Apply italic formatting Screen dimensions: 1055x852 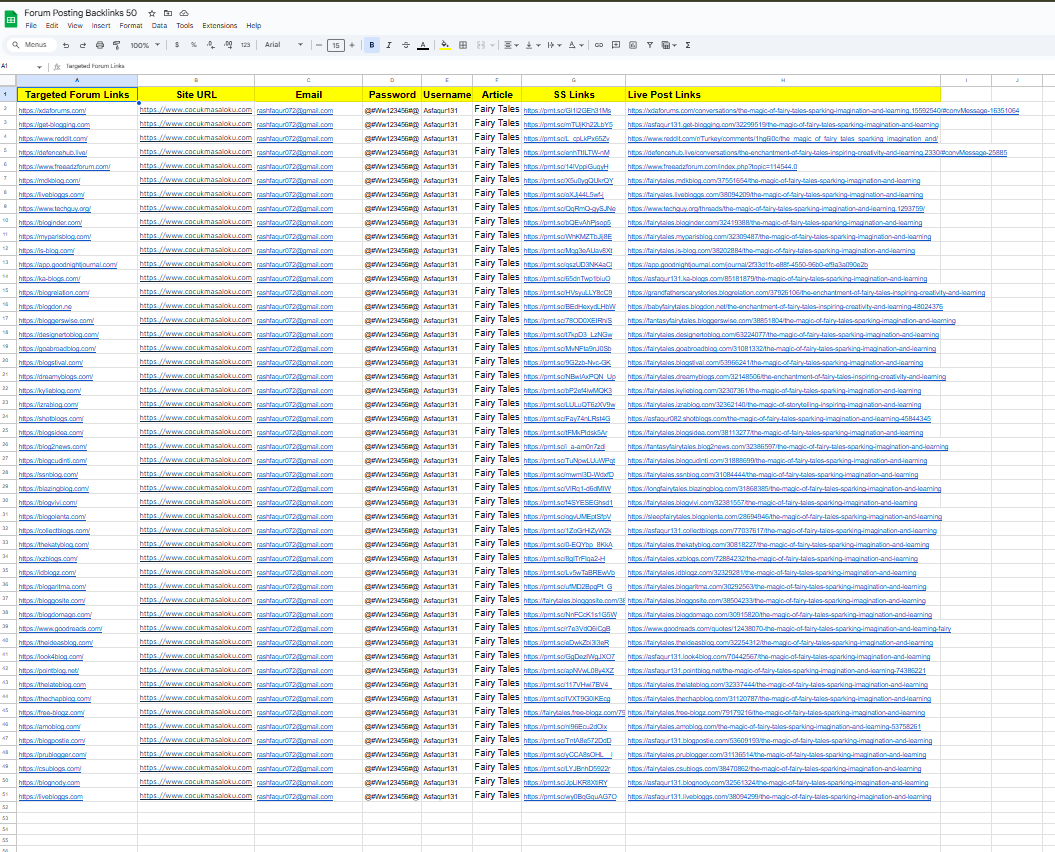pyautogui.click(x=388, y=45)
